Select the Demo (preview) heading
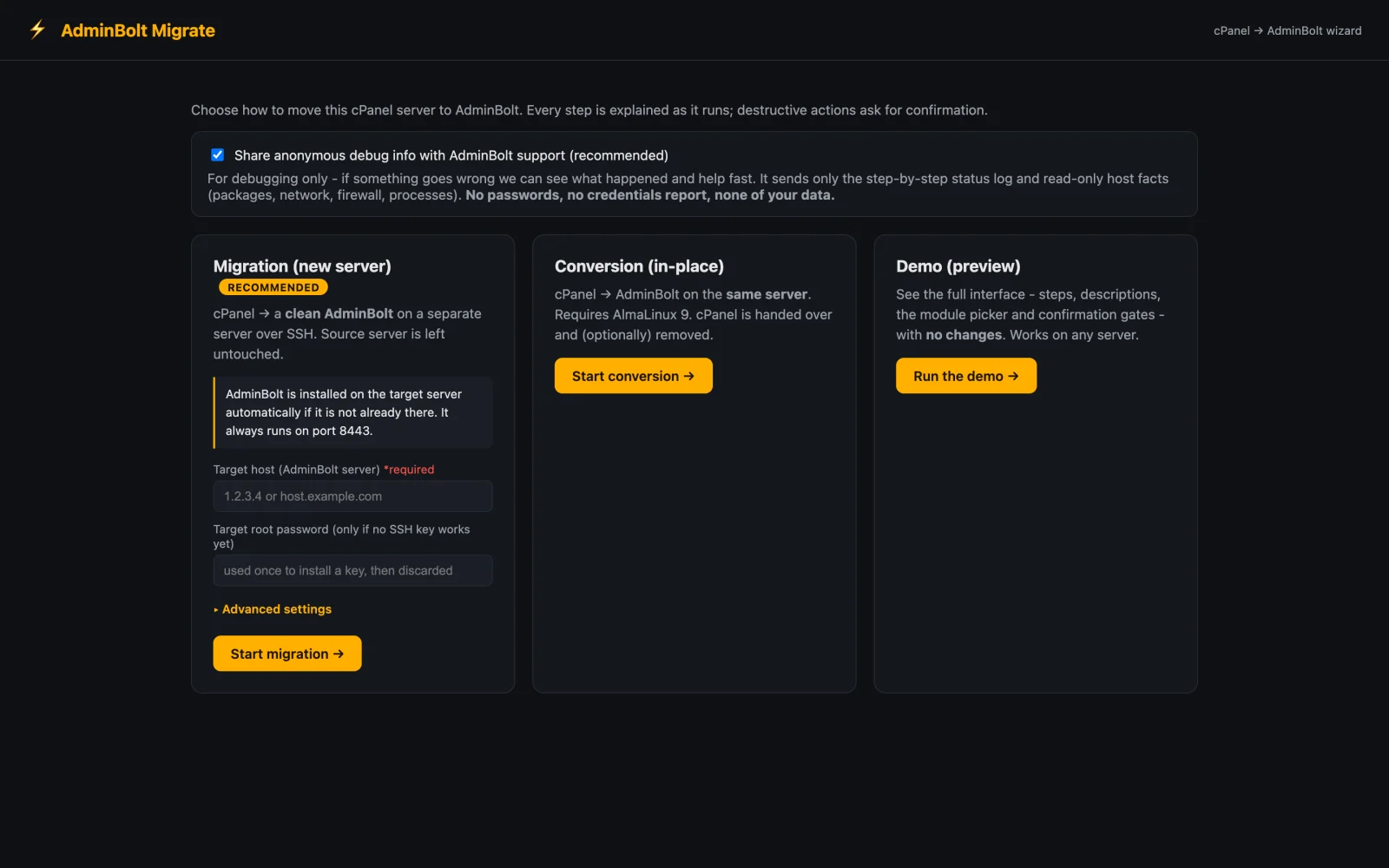This screenshot has width=1389, height=868. tap(958, 266)
